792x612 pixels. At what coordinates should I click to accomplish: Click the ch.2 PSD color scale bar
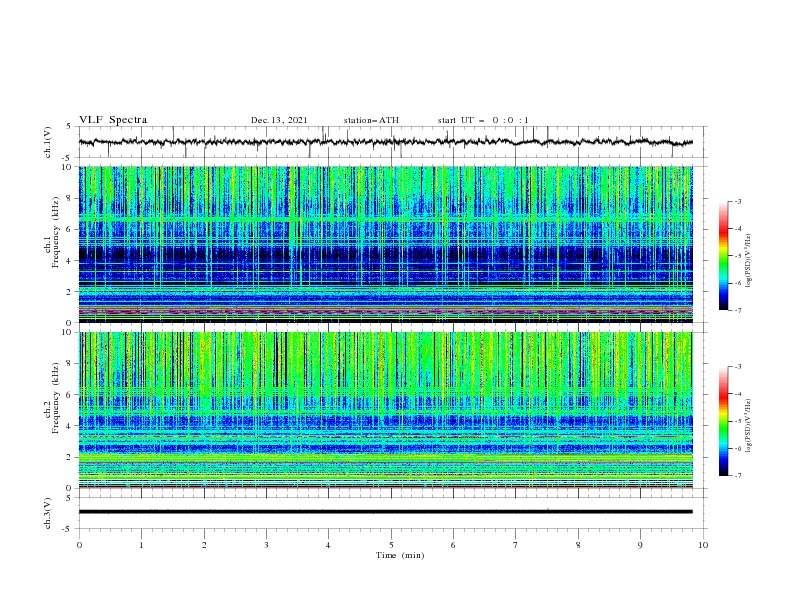click(723, 421)
